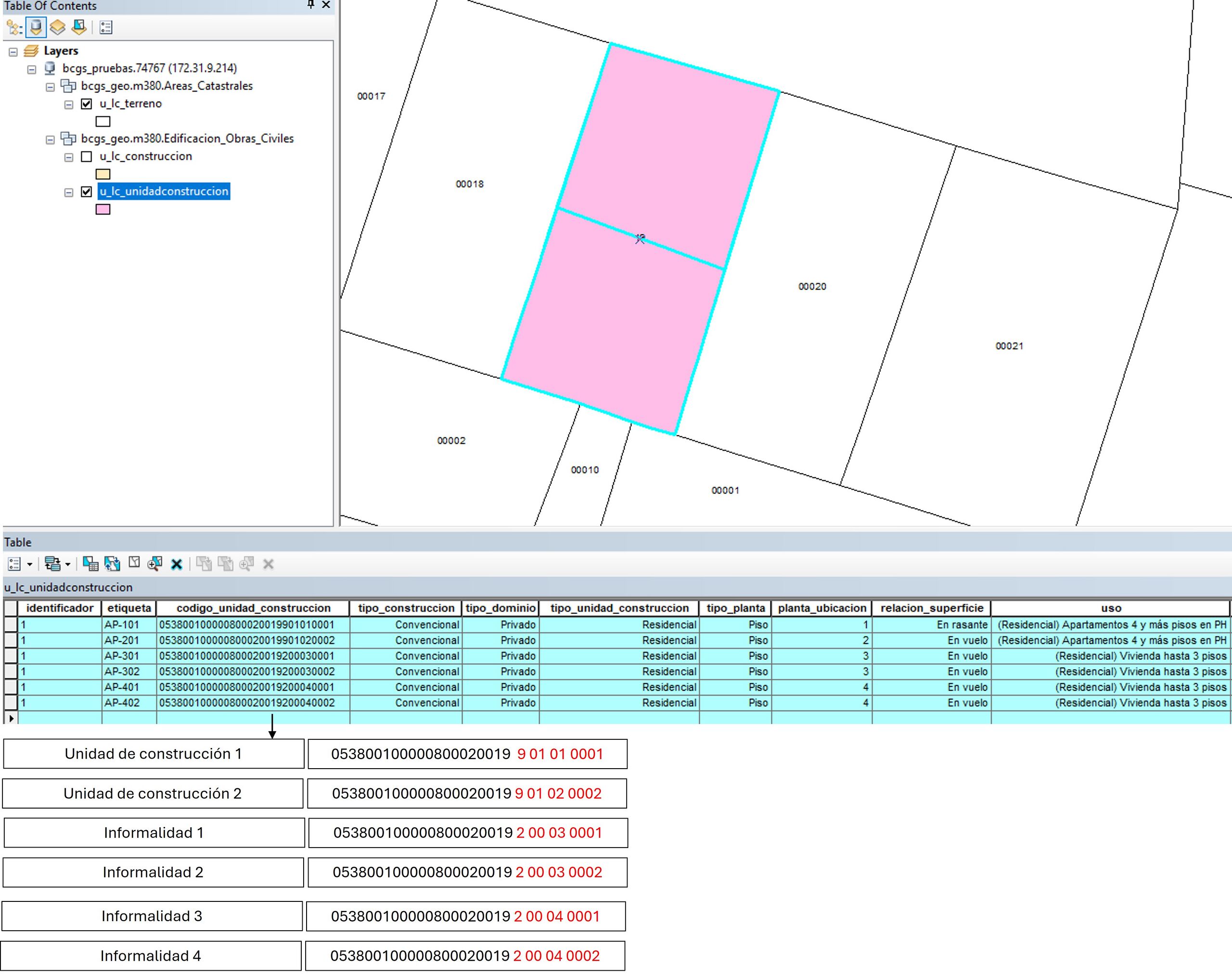Click the uso column header

1111,608
